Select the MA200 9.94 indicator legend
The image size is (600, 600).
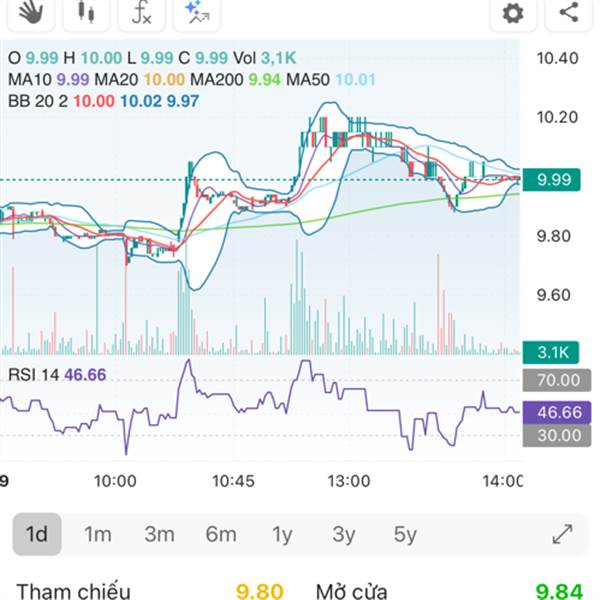[x=235, y=80]
